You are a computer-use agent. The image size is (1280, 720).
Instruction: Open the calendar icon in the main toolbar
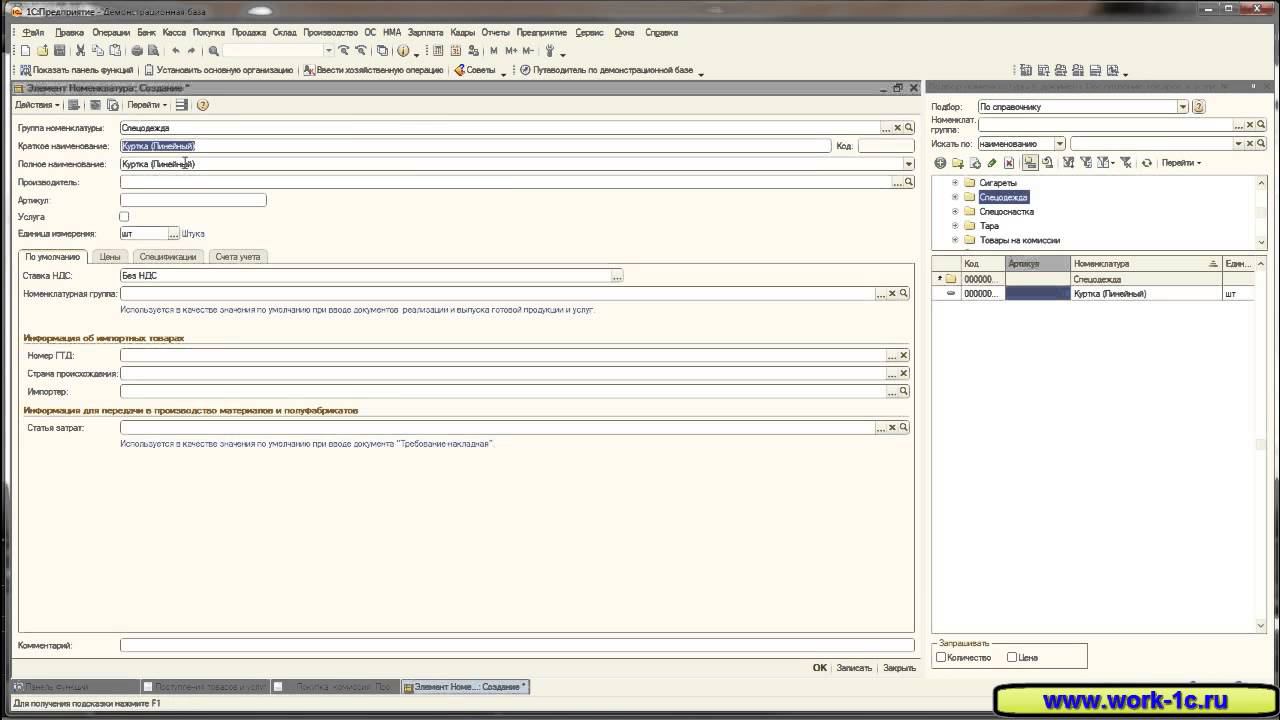point(456,51)
